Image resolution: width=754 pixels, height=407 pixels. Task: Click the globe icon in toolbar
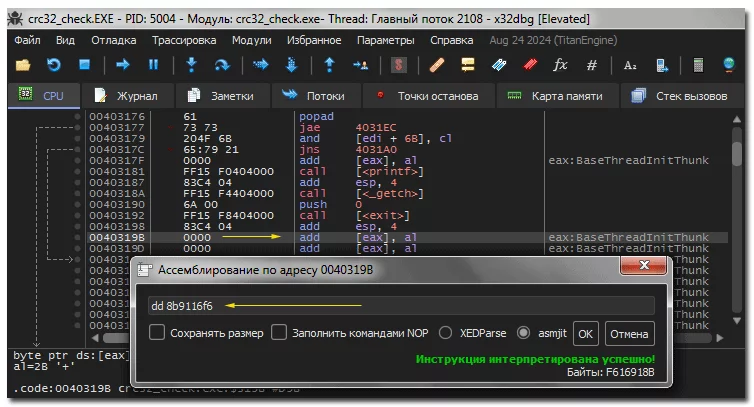[729, 64]
